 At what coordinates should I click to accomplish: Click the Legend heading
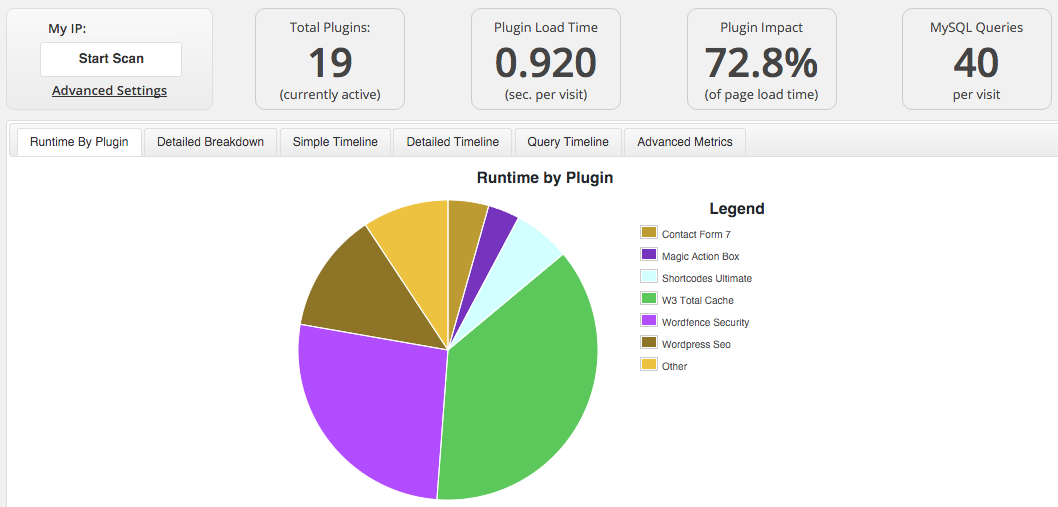point(737,209)
